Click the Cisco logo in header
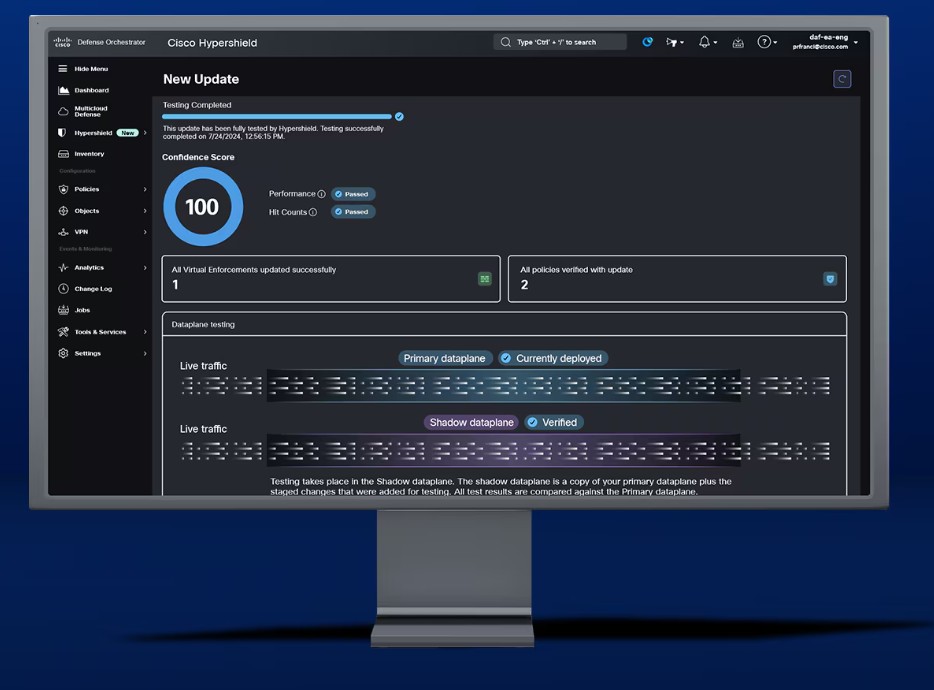Viewport: 934px width, 690px height. tap(62, 42)
